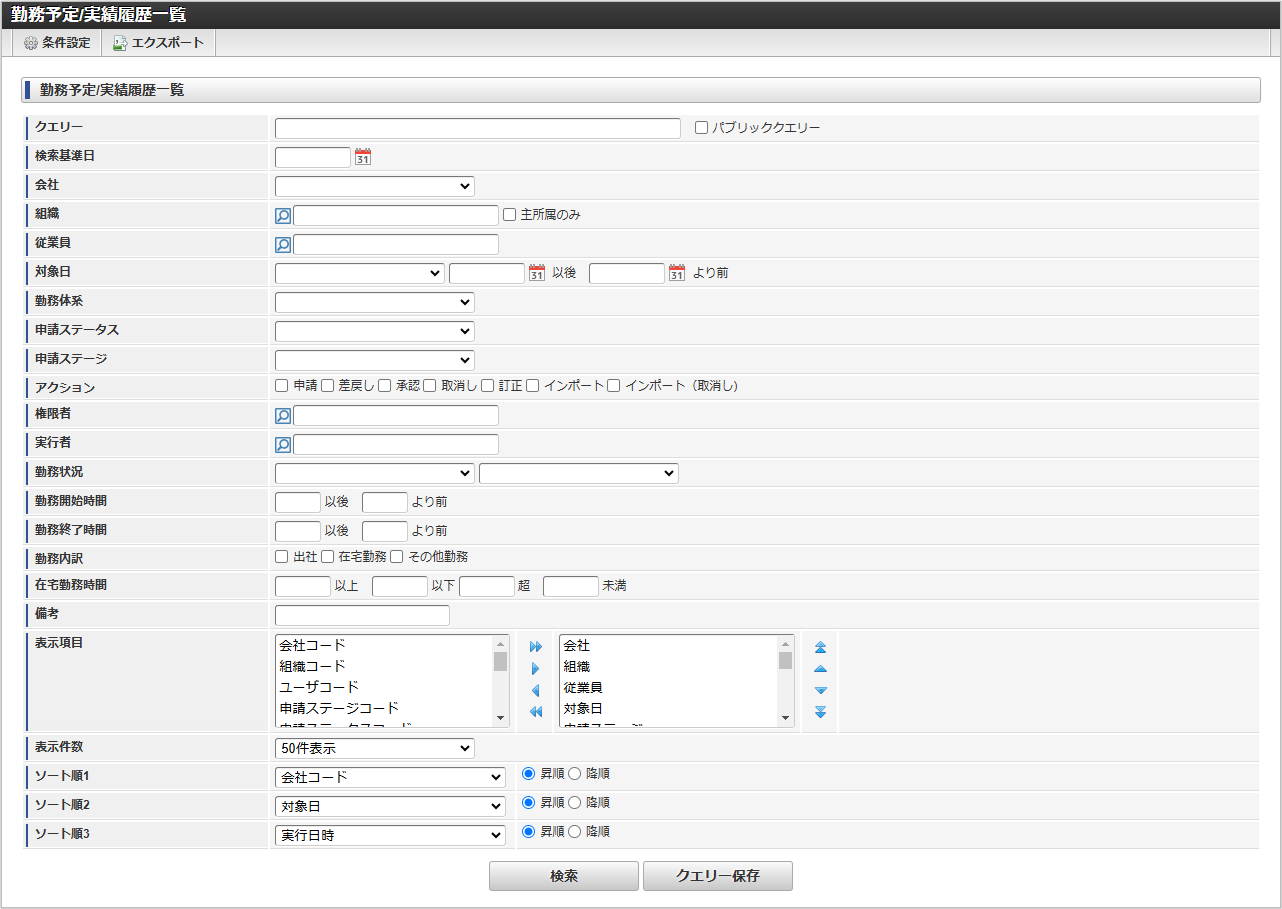The height and width of the screenshot is (909, 1282).
Task: Click the 従業員 search magnifier icon
Action: [x=283, y=245]
